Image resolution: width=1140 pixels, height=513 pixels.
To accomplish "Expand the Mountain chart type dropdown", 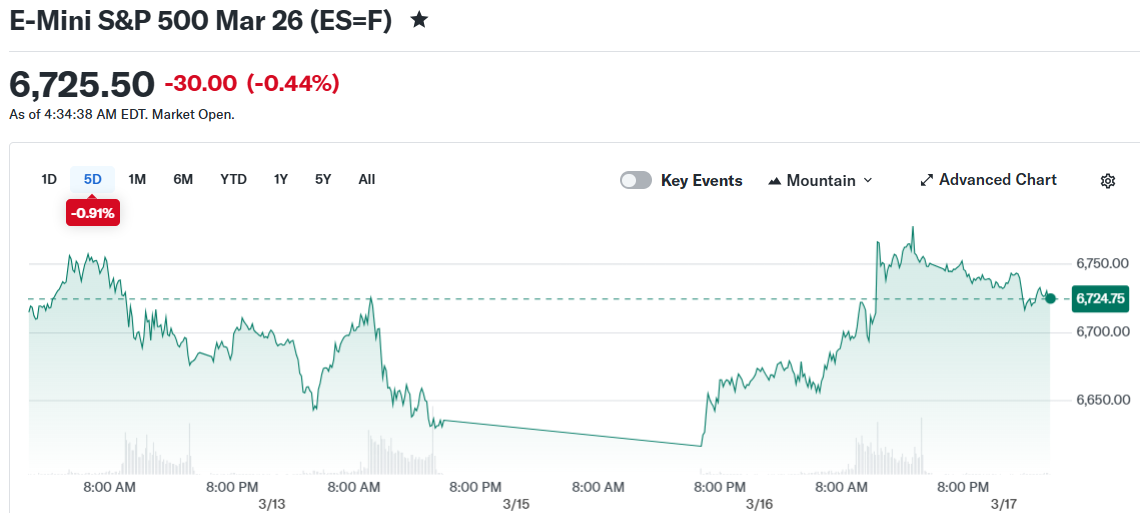I will click(867, 180).
